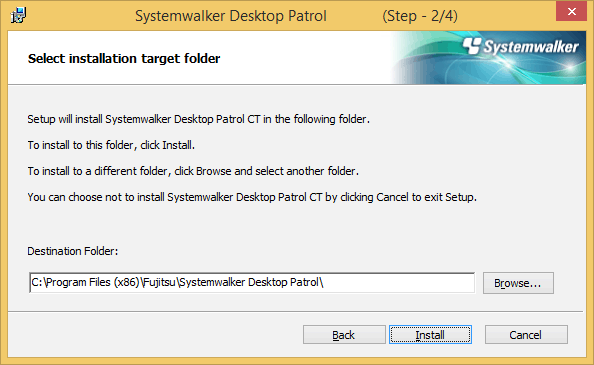This screenshot has width=594, height=365.
Task: Cancel the setup wizard
Action: (526, 335)
